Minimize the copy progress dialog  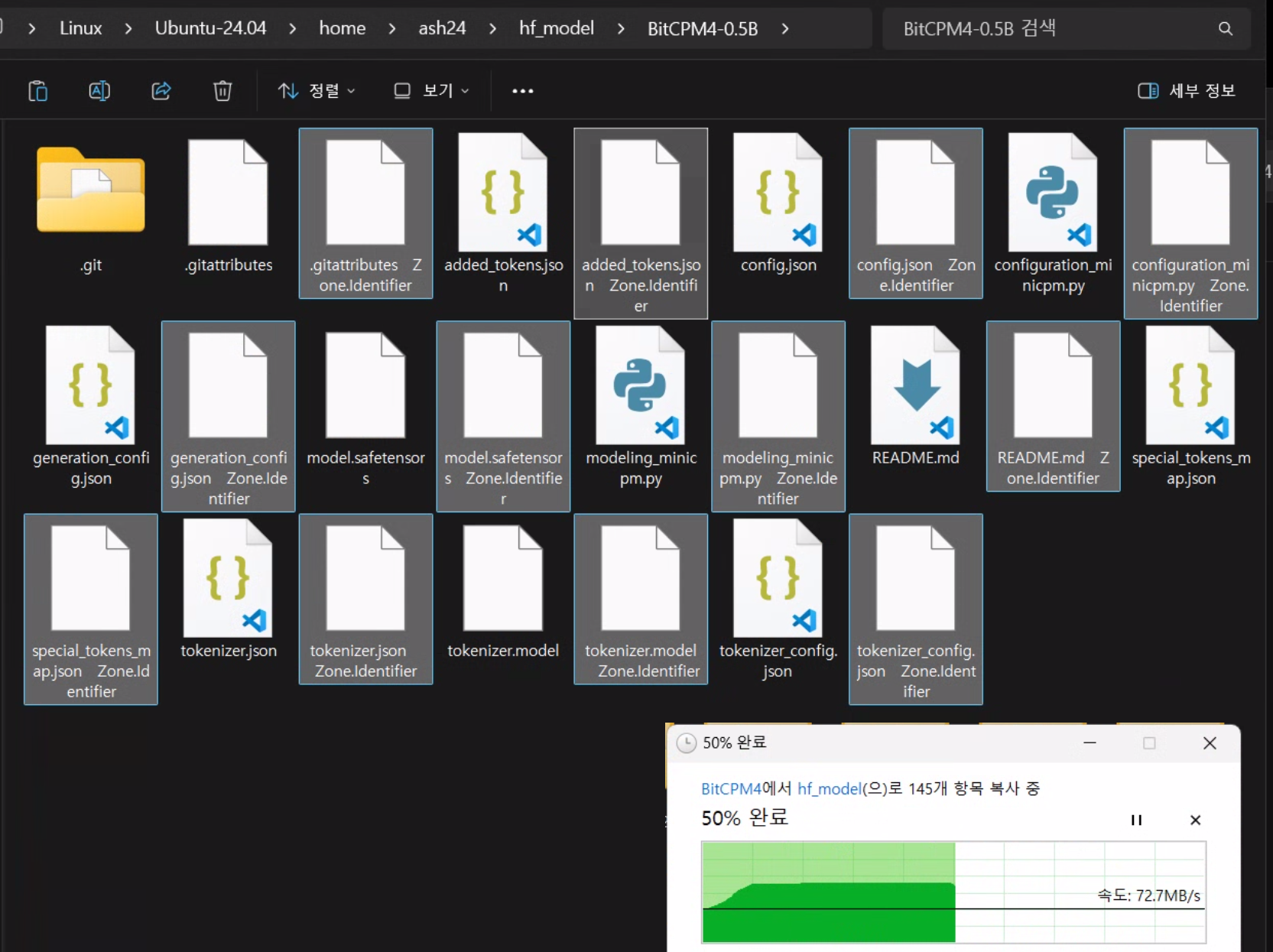click(1090, 742)
